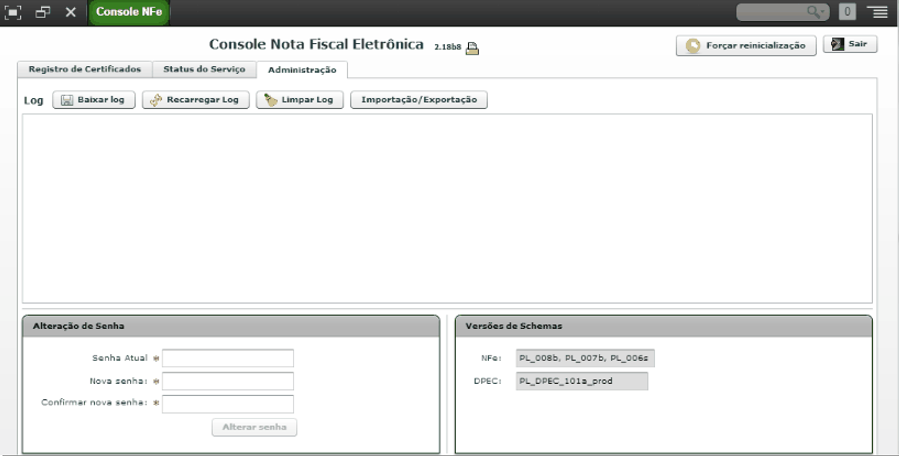Focus the Confirmar nova senha field

click(228, 404)
